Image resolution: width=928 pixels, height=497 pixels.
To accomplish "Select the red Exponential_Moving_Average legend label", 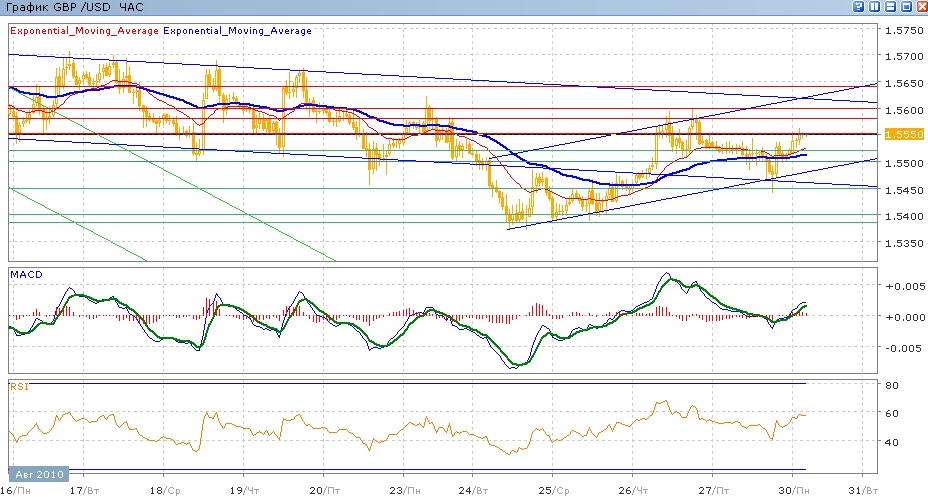I will coord(84,31).
